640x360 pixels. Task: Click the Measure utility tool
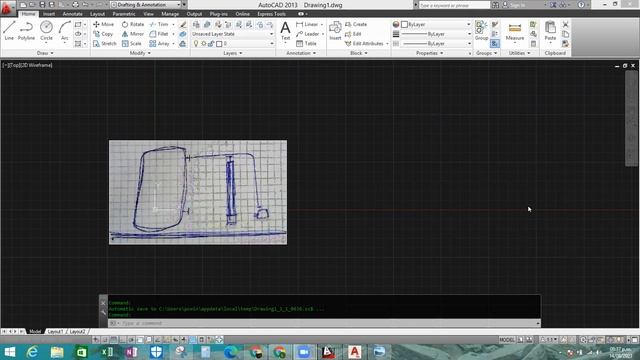[515, 31]
